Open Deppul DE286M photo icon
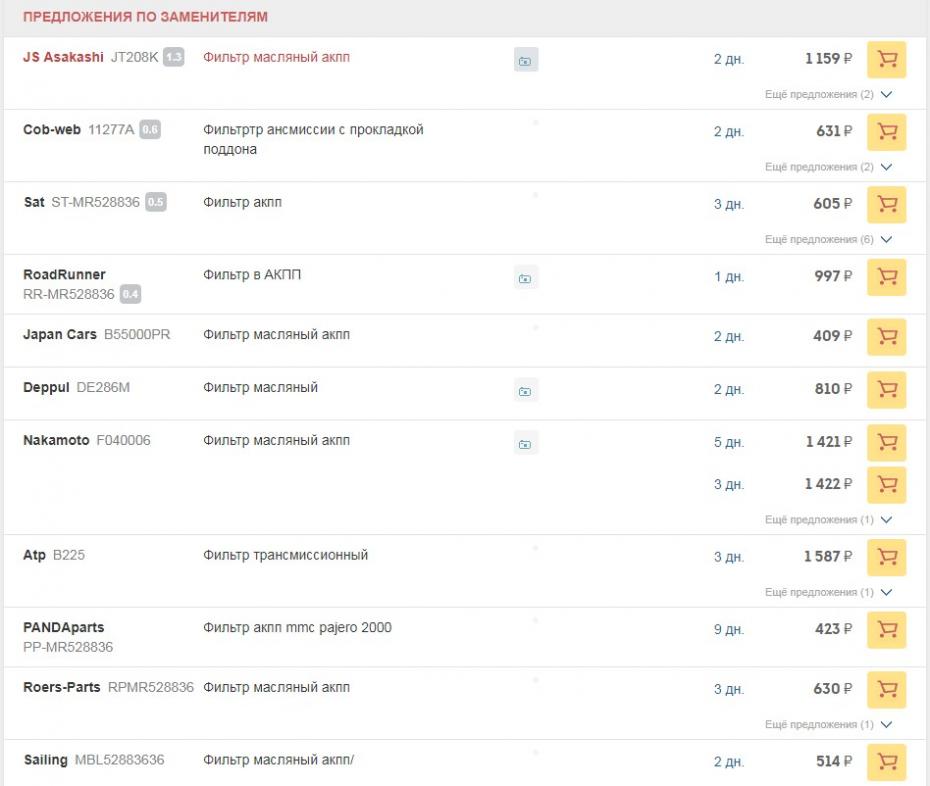Viewport: 930px width, 786px height. pos(525,390)
